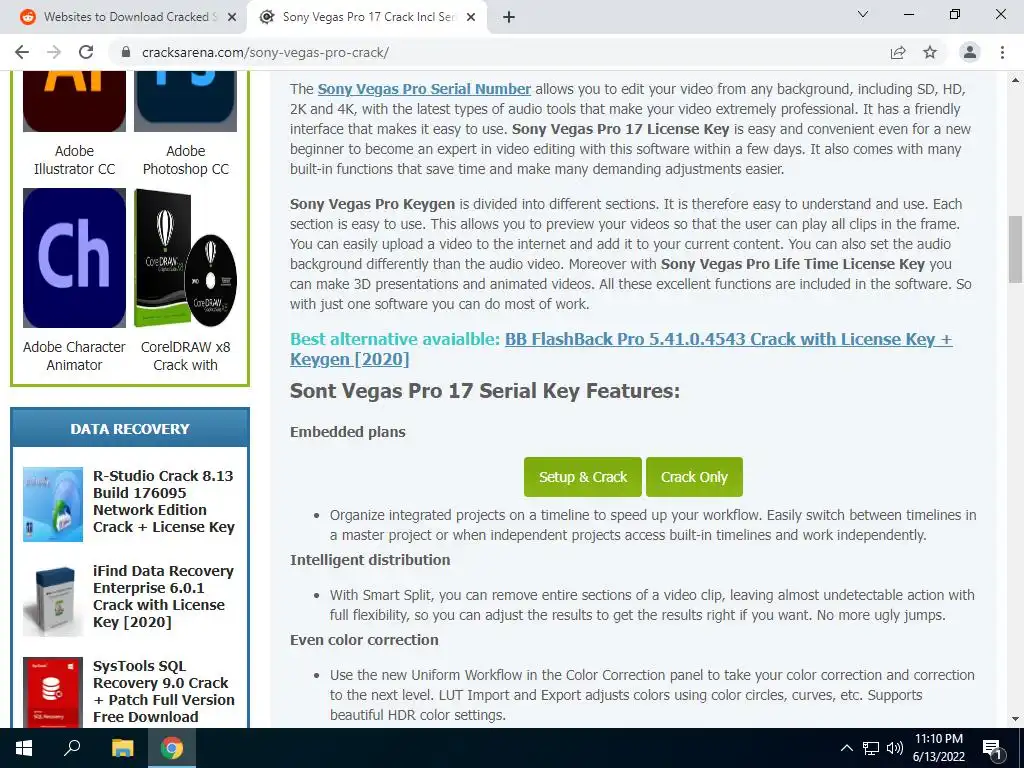Go back to the previous page
The image size is (1024, 768).
click(x=22, y=52)
